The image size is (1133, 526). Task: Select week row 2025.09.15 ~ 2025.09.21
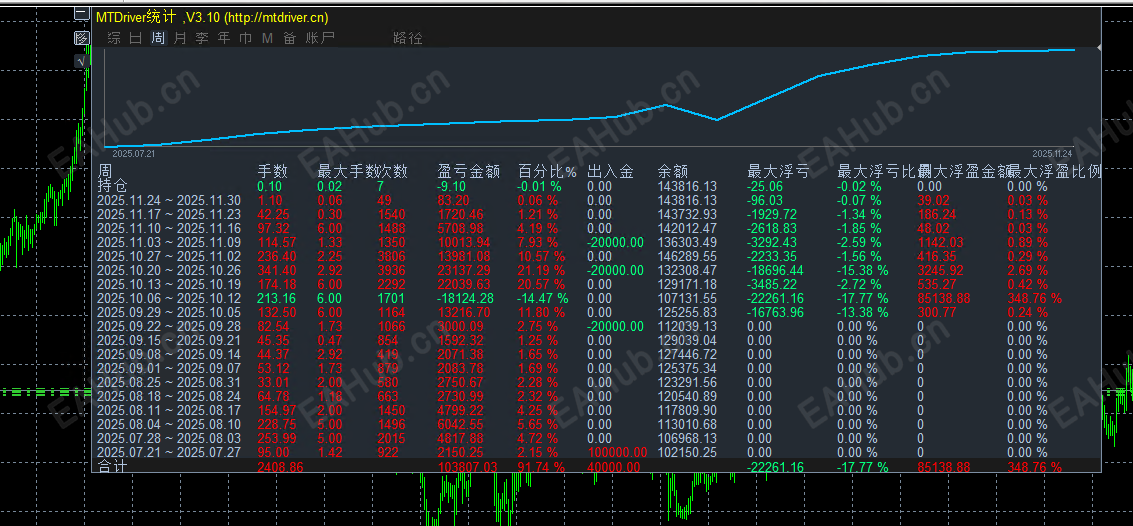[168, 340]
